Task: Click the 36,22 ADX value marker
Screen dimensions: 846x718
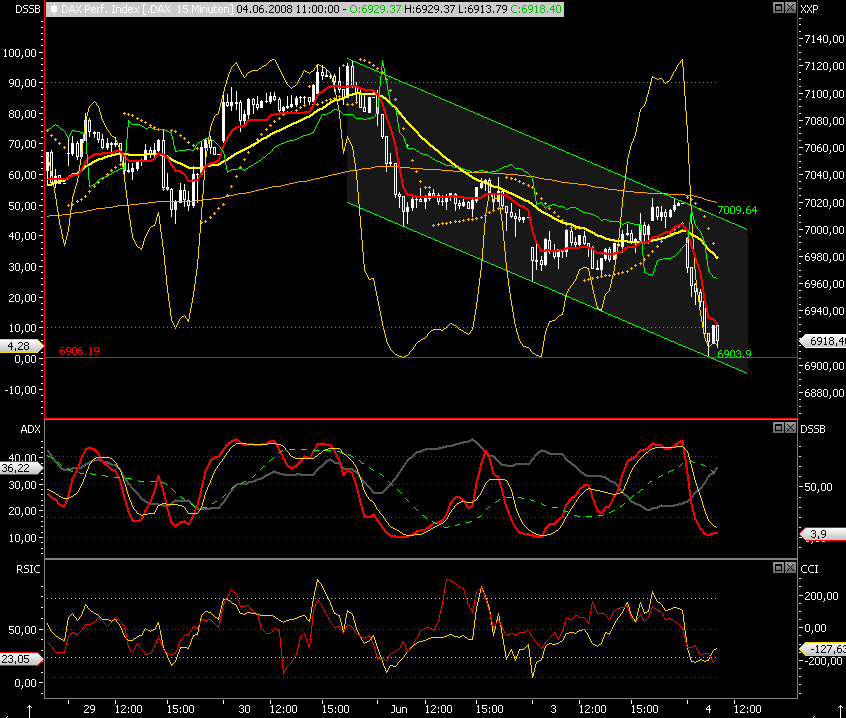Action: point(21,468)
